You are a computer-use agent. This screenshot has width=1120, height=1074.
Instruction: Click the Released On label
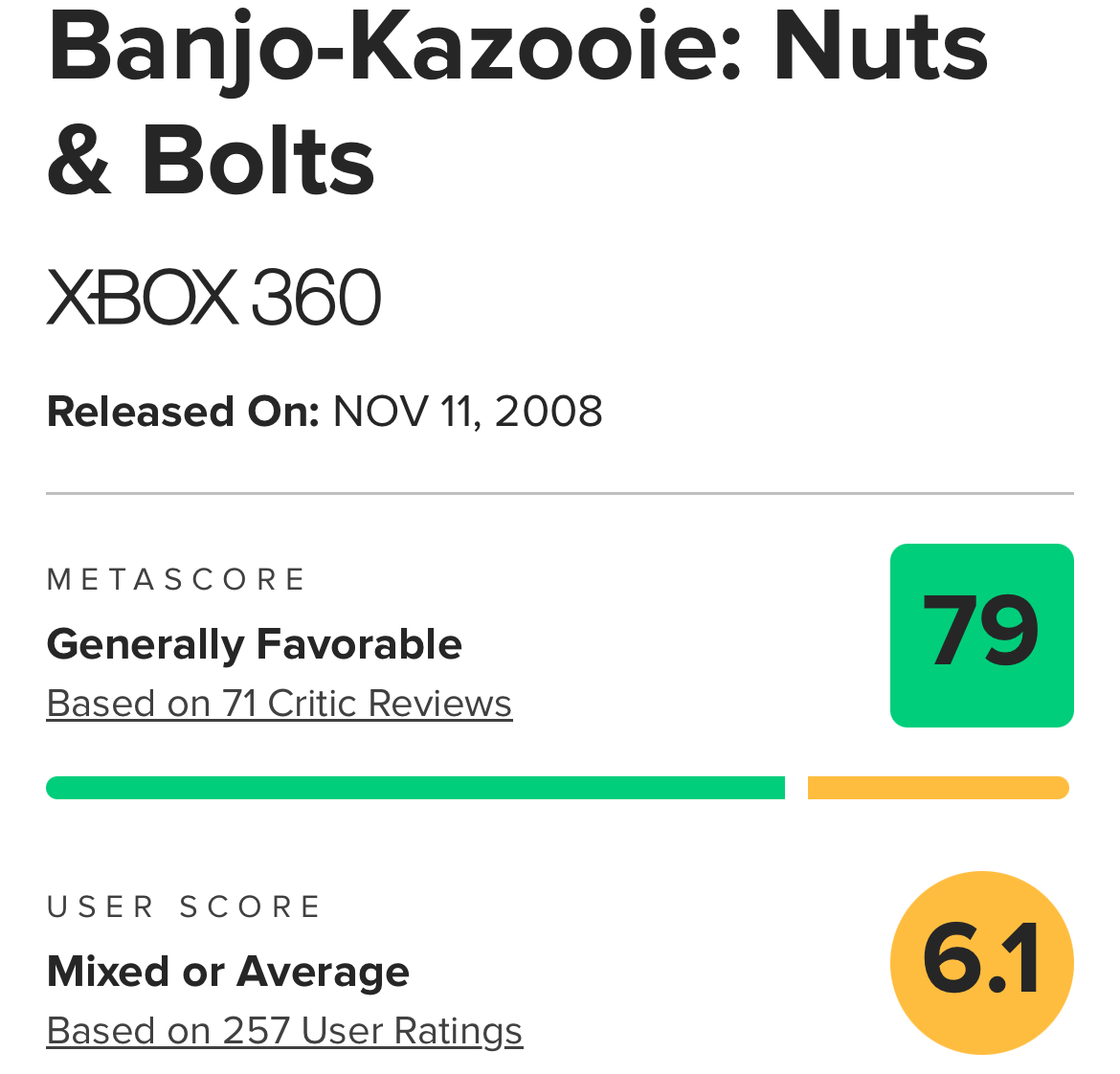tap(183, 412)
